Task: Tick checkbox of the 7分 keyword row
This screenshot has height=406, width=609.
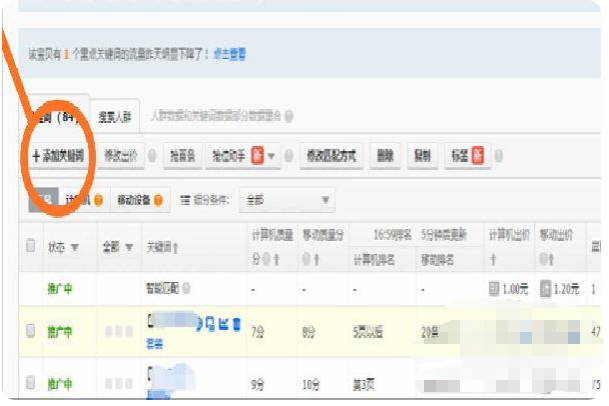Action: coord(30,331)
